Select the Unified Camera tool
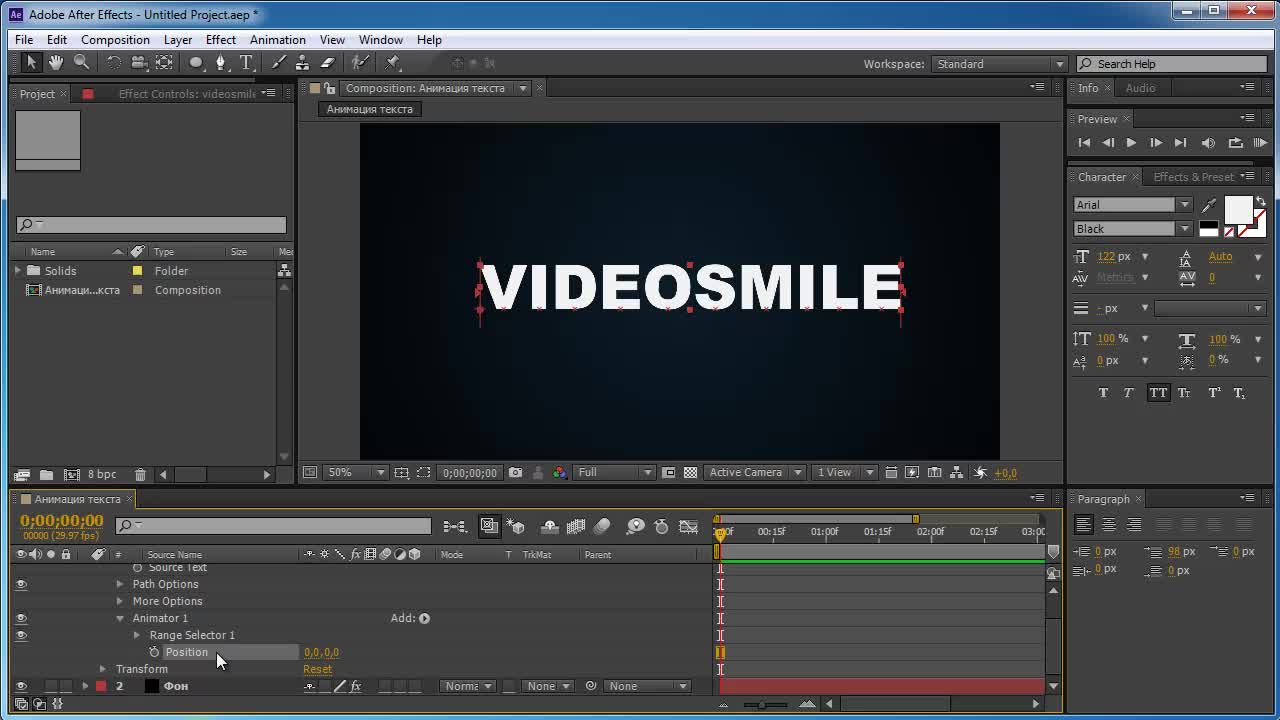Image resolution: width=1280 pixels, height=720 pixels. pyautogui.click(x=139, y=63)
